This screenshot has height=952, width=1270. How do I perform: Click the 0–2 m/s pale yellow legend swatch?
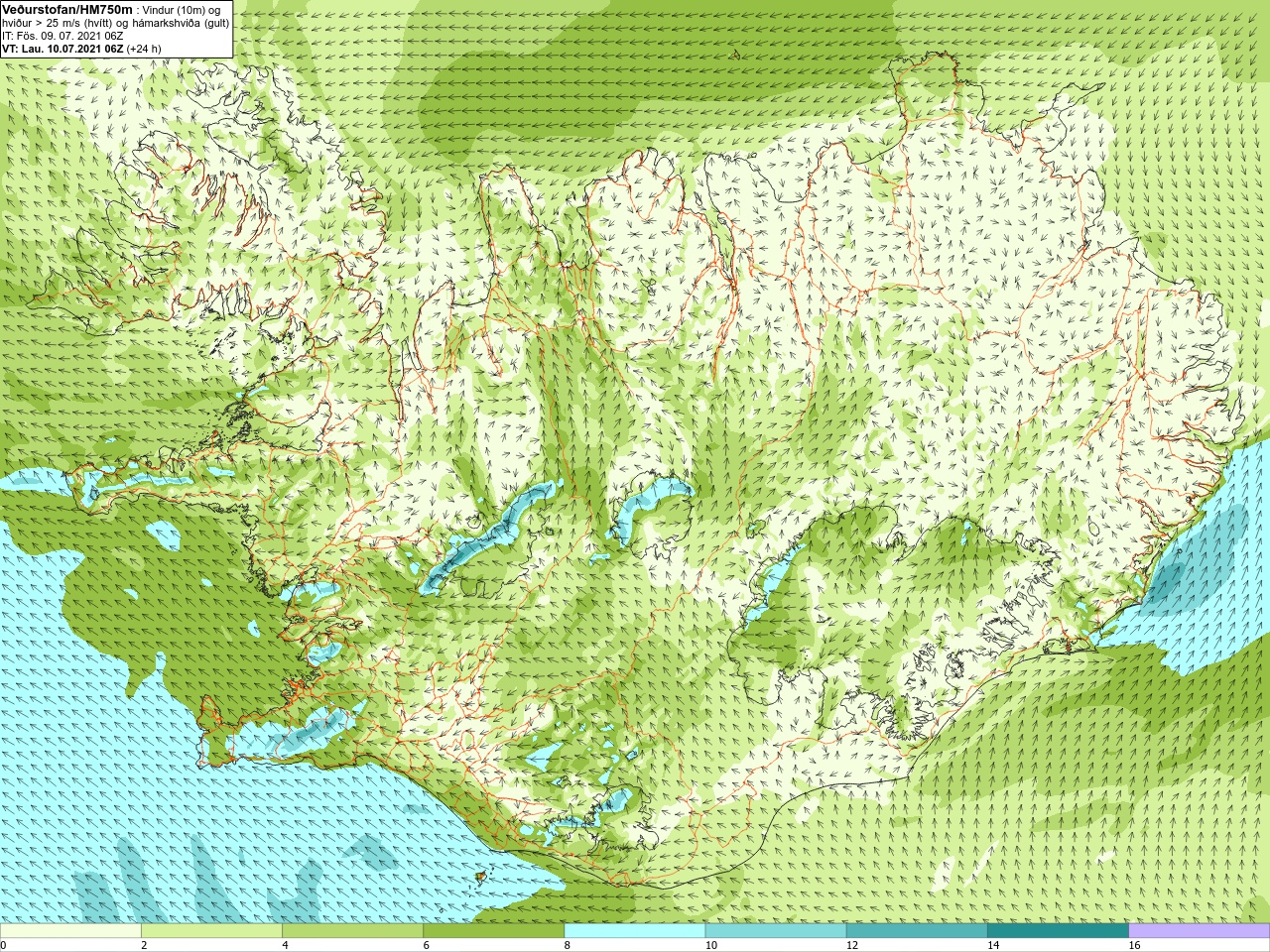tap(70, 931)
